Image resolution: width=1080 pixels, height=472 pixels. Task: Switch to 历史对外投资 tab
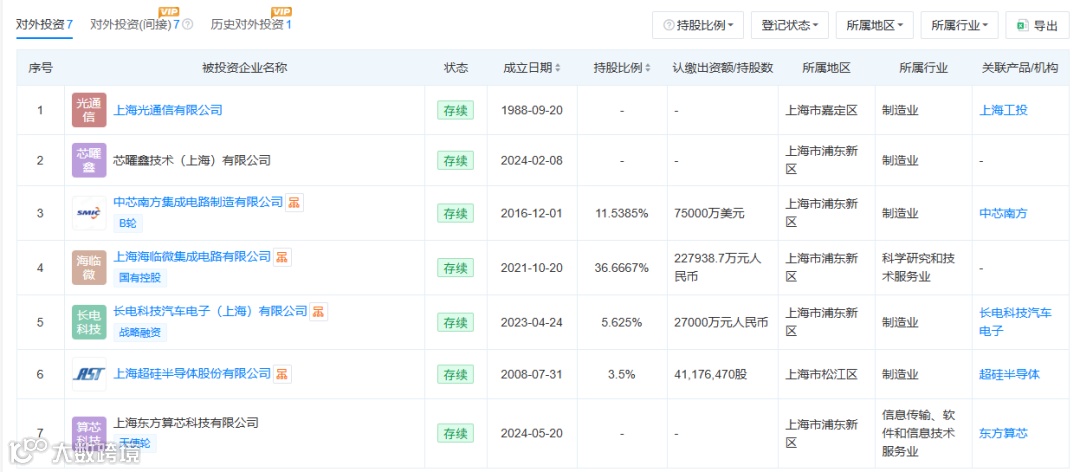click(251, 25)
